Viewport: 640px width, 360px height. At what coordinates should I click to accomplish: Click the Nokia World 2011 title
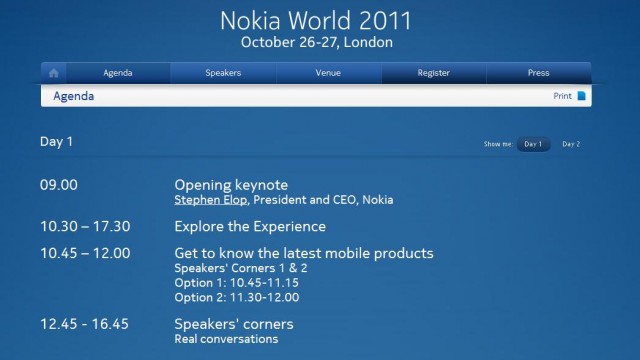coord(316,20)
